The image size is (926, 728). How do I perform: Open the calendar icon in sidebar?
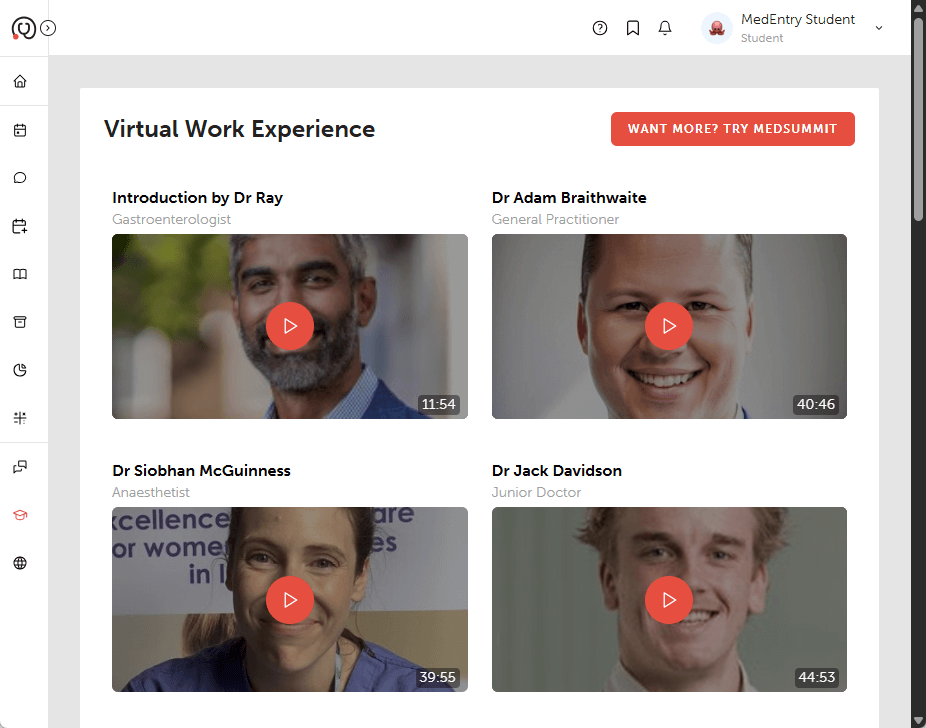pyautogui.click(x=20, y=130)
